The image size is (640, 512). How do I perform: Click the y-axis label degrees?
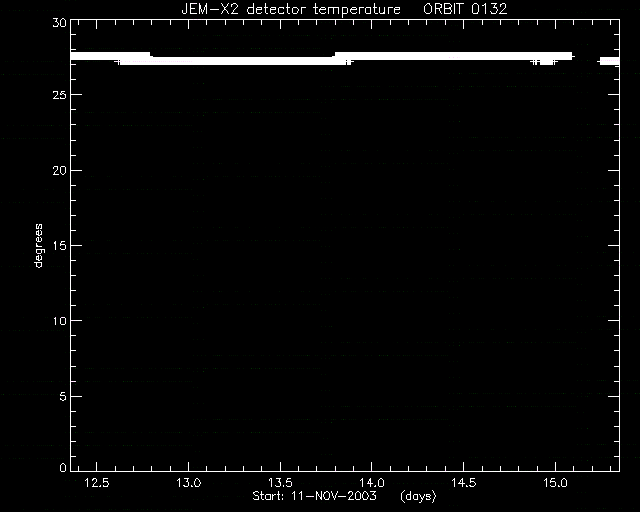[38, 245]
